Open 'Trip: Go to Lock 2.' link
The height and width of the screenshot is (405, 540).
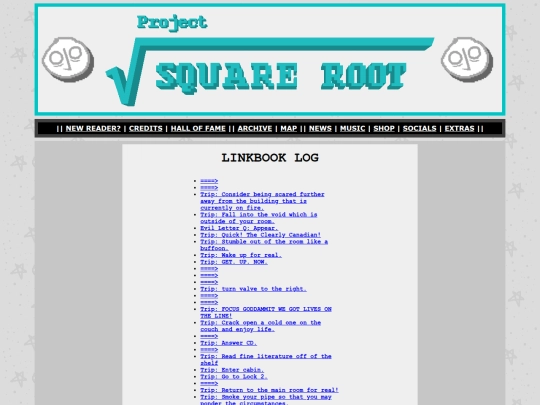(234, 377)
